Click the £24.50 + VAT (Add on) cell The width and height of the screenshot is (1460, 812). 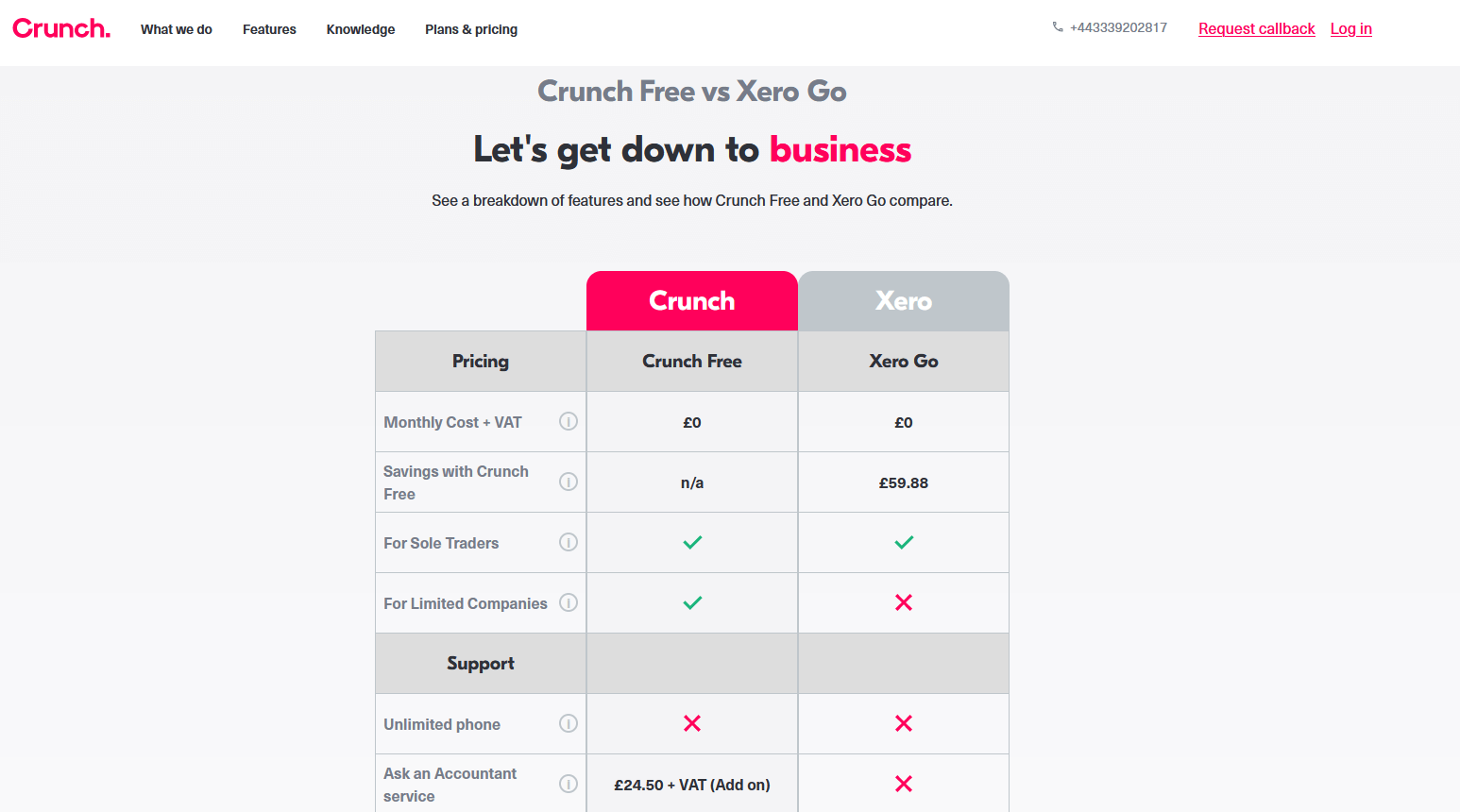692,785
